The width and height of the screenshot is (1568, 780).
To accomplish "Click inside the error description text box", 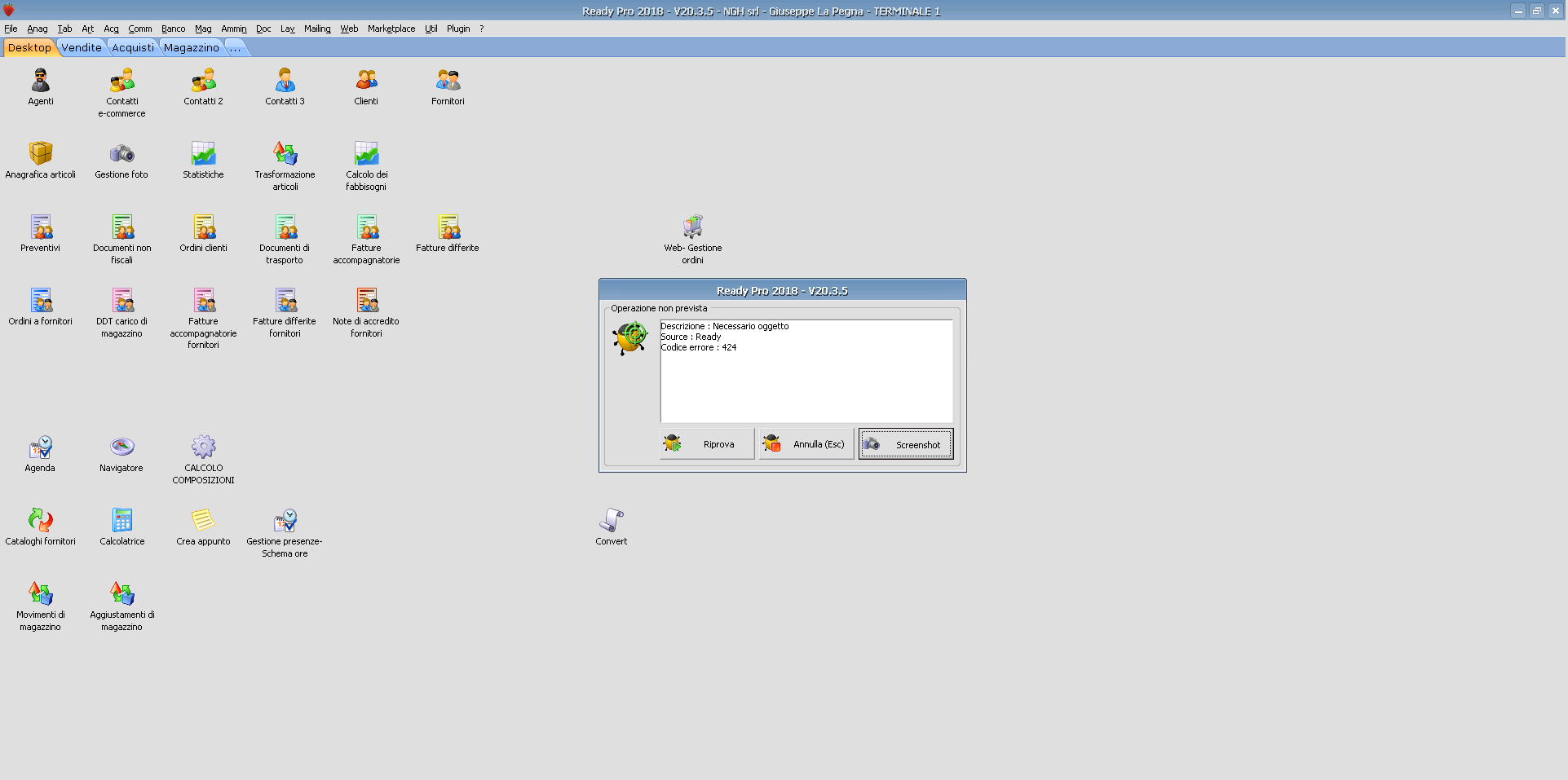I will click(x=806, y=371).
